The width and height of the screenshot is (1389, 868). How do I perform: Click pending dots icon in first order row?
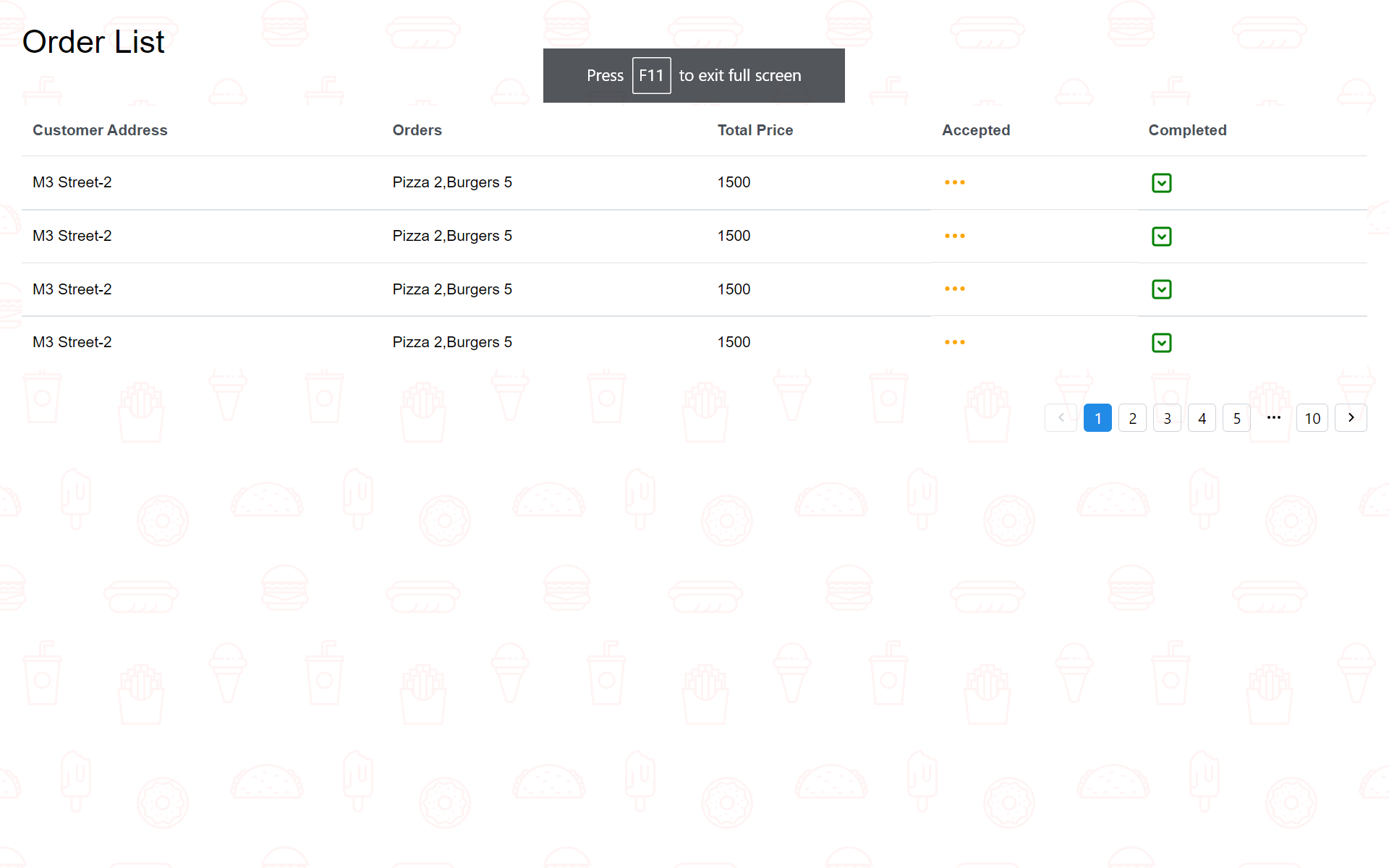click(954, 182)
